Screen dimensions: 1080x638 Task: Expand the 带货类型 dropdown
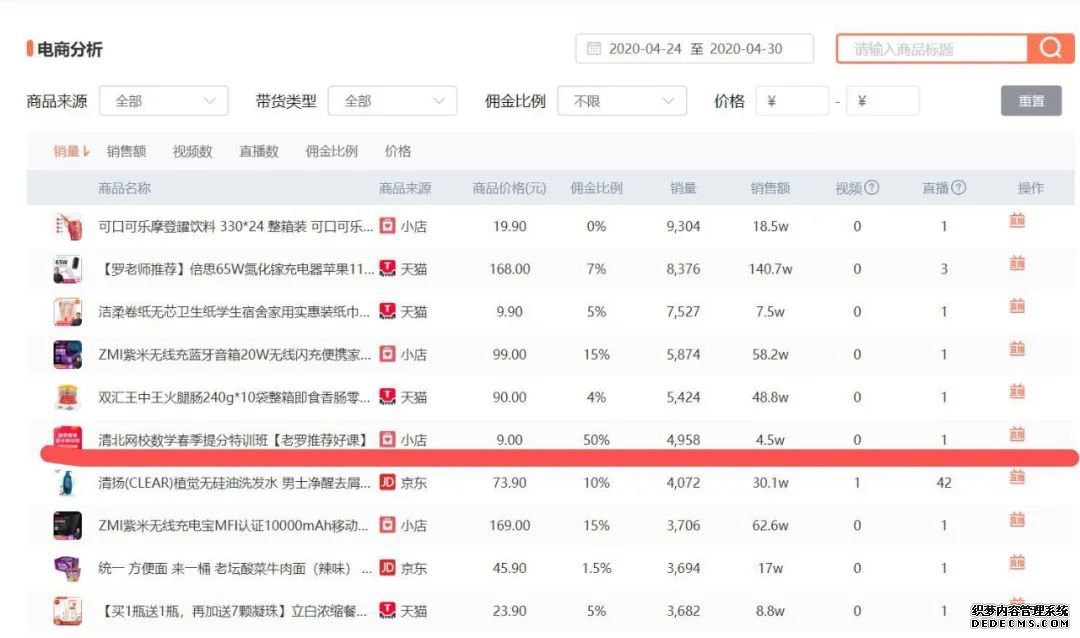393,101
